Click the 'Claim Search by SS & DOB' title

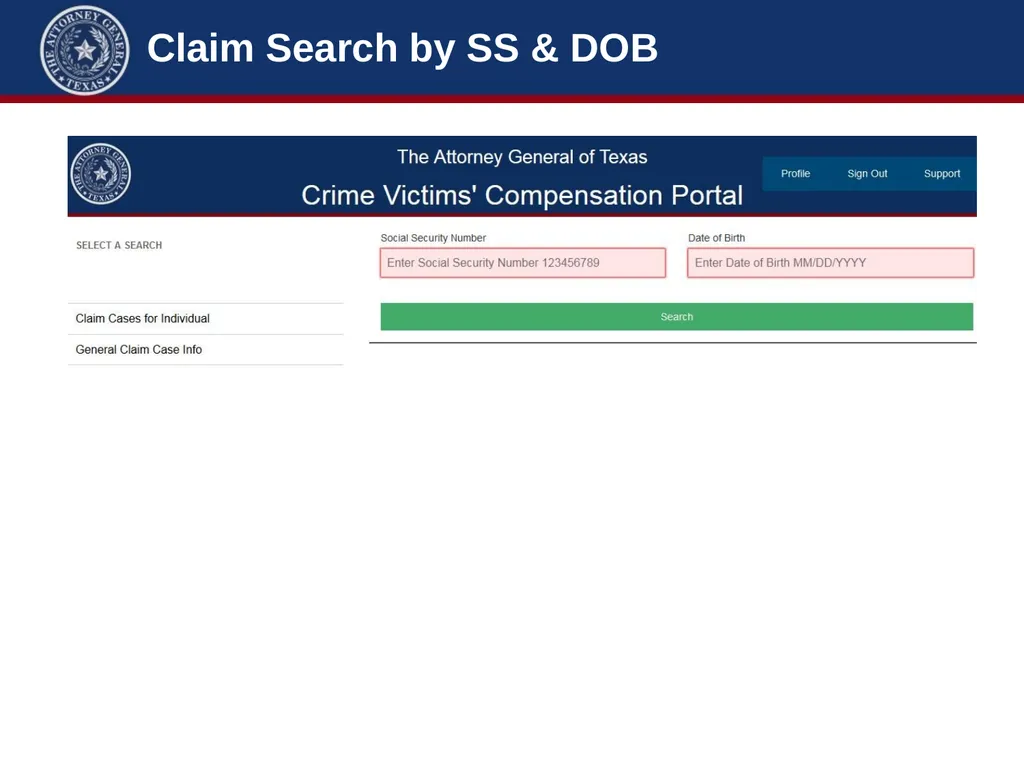[x=402, y=48]
